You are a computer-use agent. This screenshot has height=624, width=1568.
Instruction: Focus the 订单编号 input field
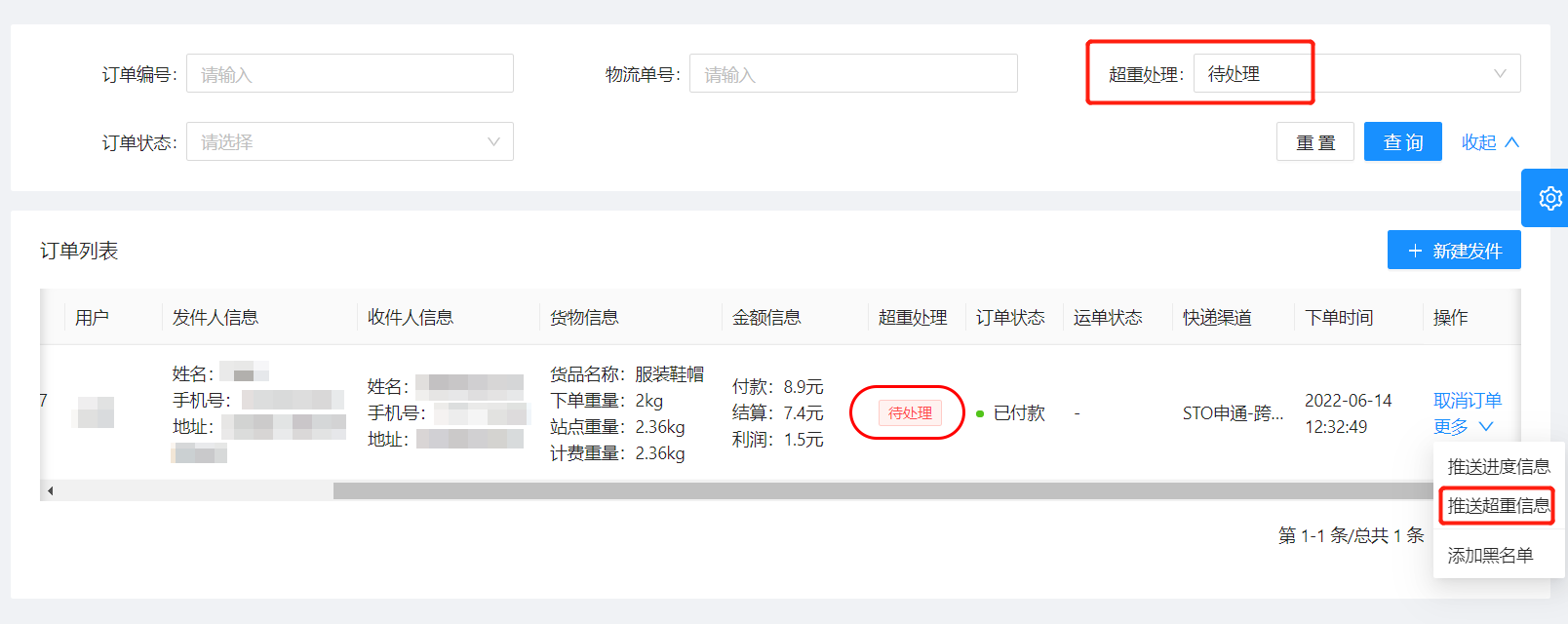[x=349, y=74]
